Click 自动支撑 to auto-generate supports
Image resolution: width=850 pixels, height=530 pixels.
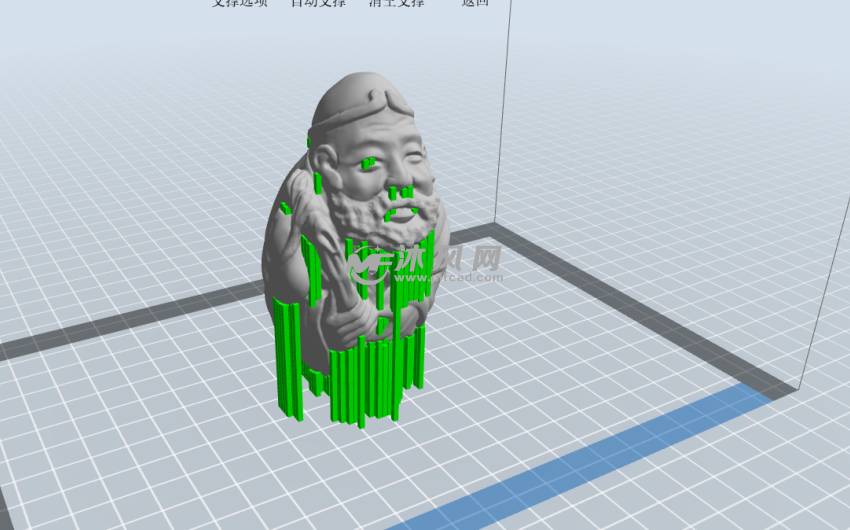tap(318, 3)
